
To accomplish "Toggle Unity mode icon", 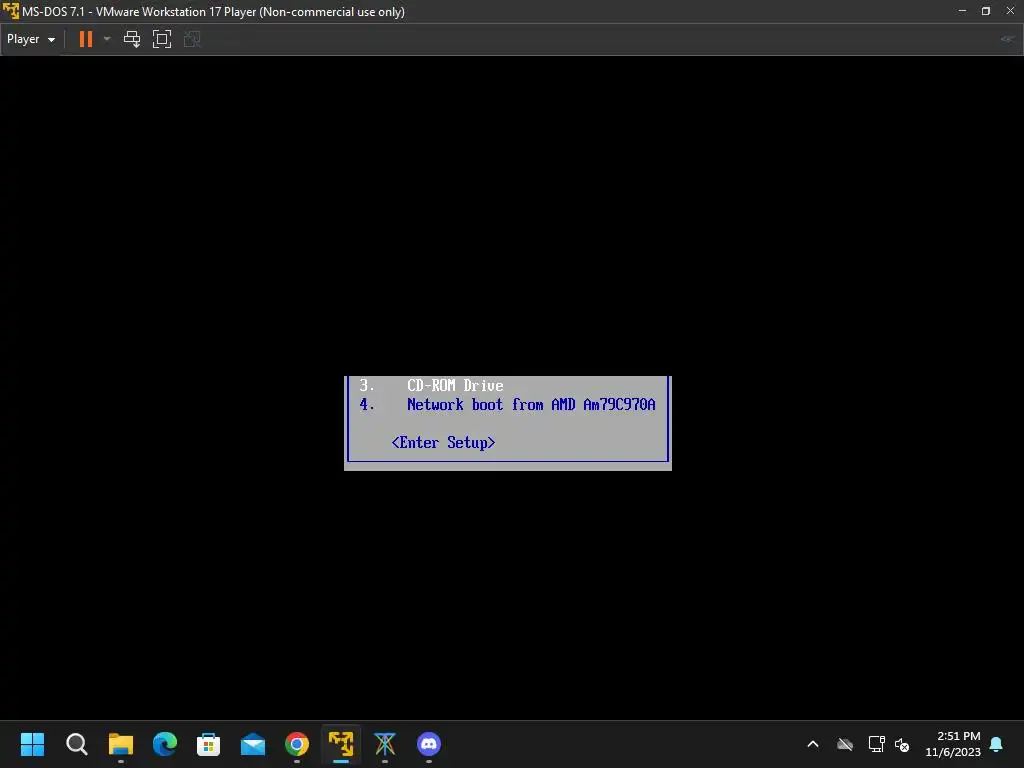I will click(192, 39).
